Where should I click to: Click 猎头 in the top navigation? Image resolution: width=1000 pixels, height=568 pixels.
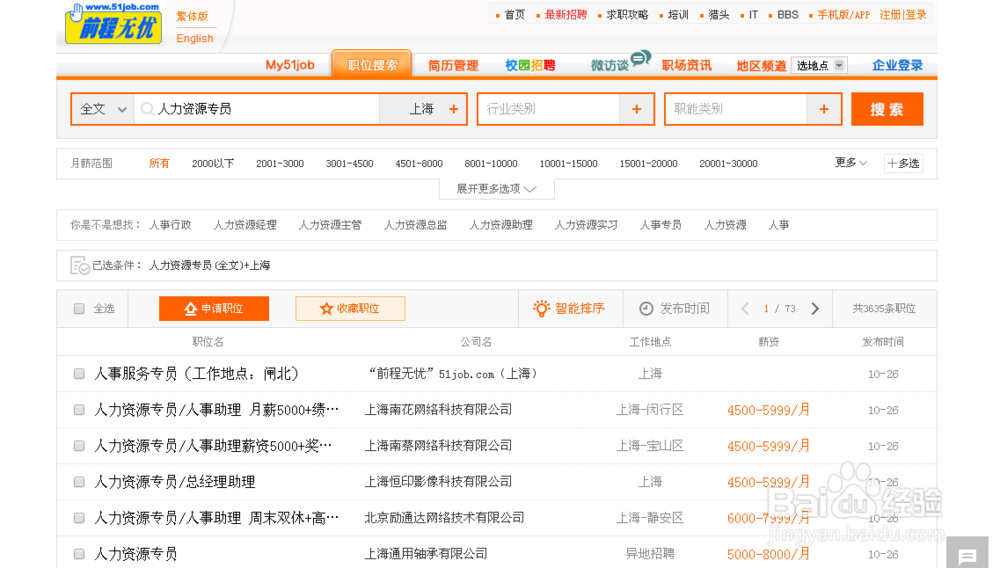[718, 15]
